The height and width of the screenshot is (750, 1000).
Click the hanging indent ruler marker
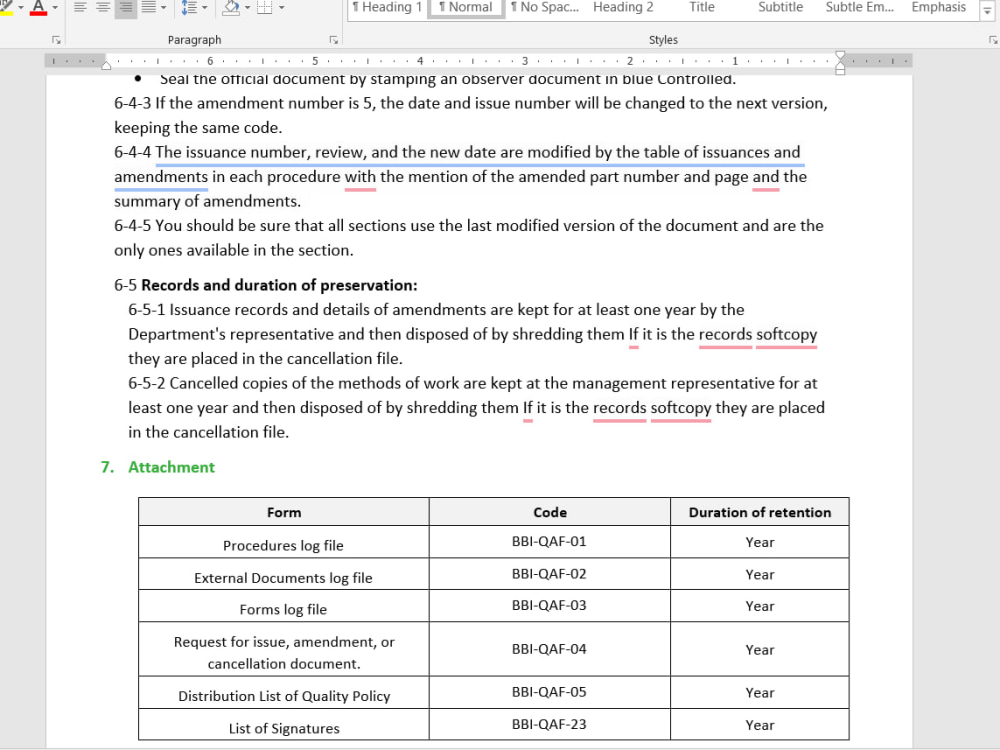840,64
